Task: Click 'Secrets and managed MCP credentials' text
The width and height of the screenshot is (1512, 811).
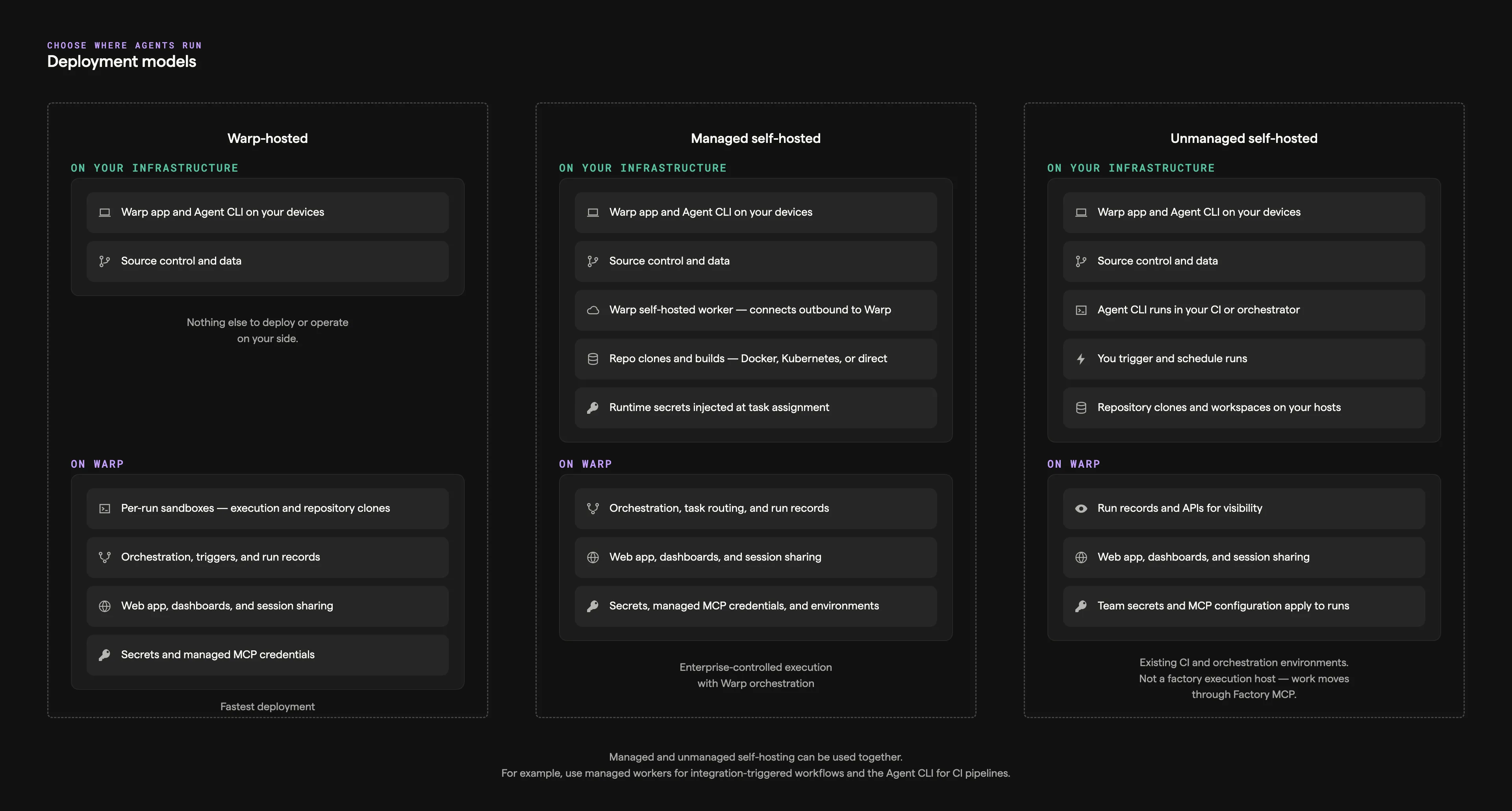Action: (218, 654)
